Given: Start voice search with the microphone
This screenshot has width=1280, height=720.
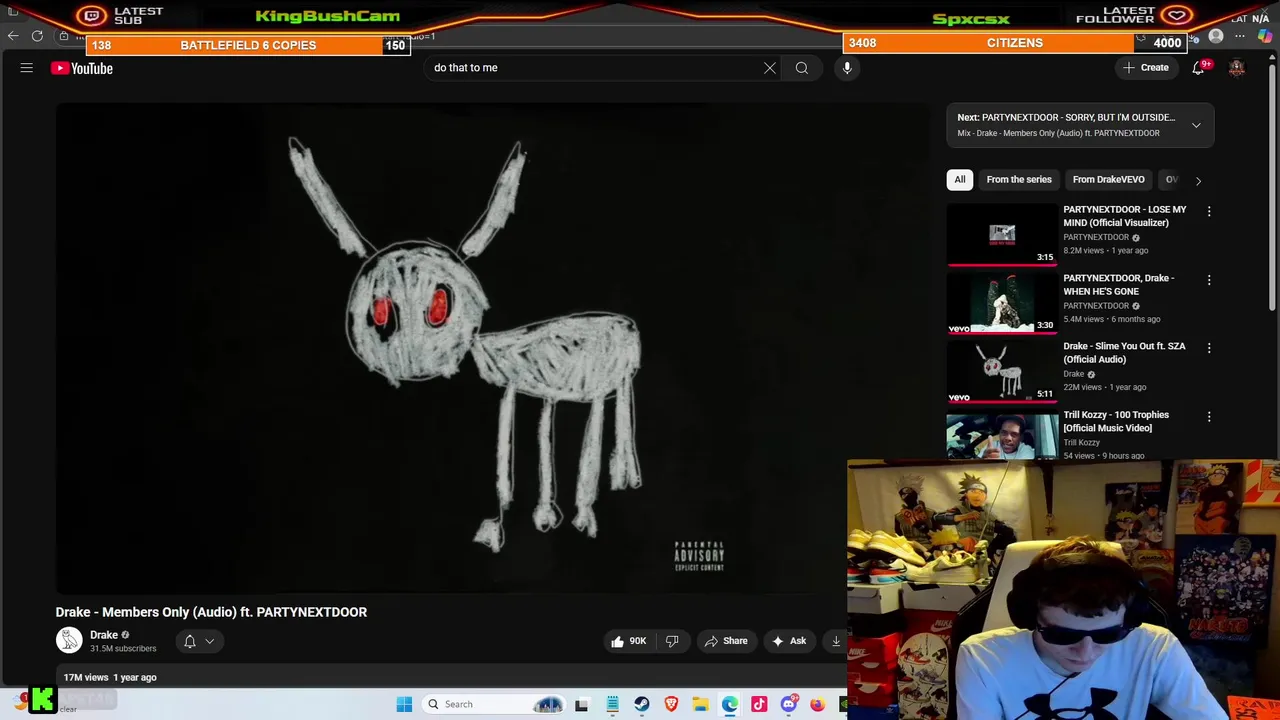Looking at the screenshot, I should pyautogui.click(x=847, y=68).
